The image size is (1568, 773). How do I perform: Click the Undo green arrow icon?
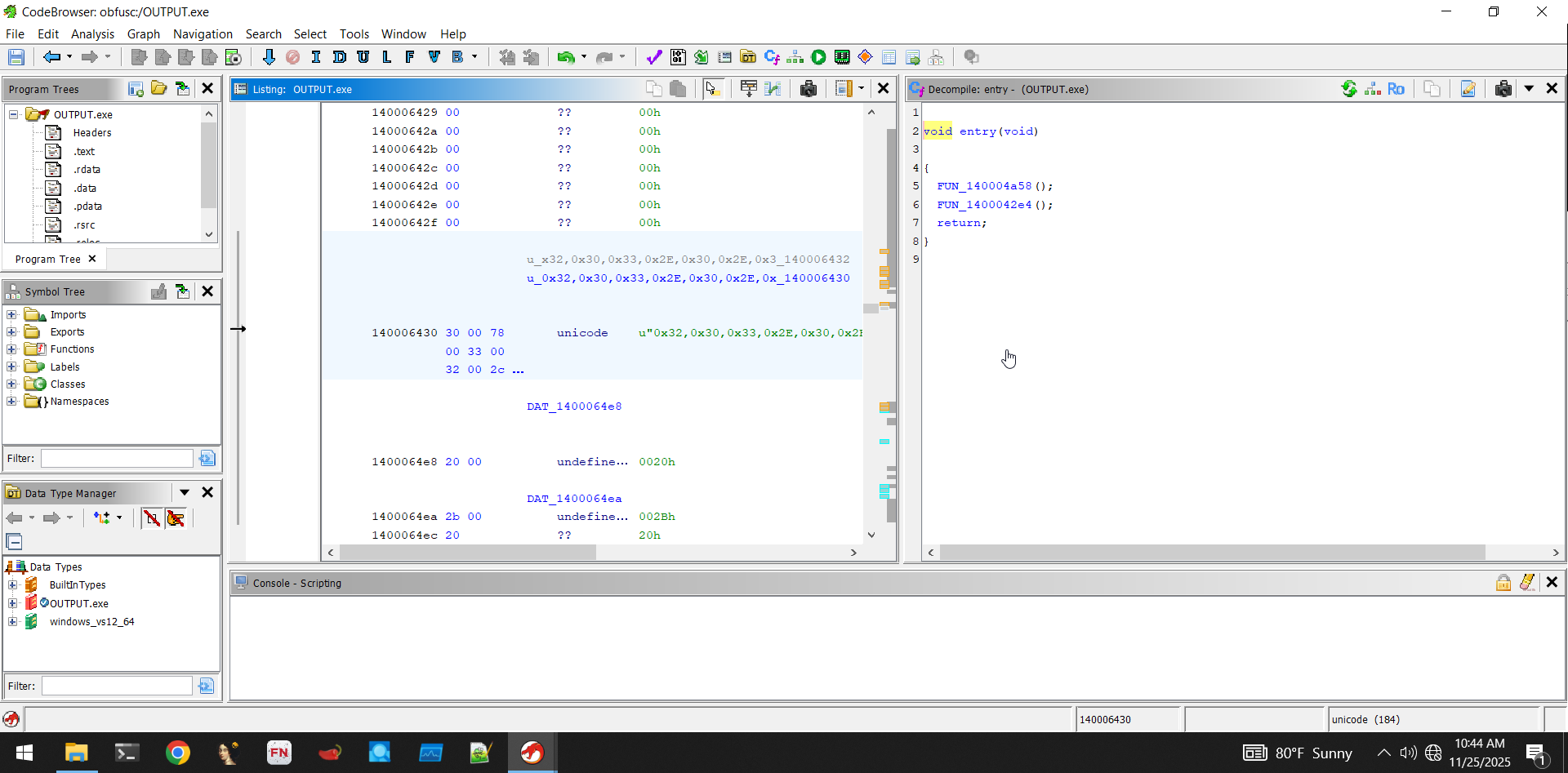pos(565,57)
